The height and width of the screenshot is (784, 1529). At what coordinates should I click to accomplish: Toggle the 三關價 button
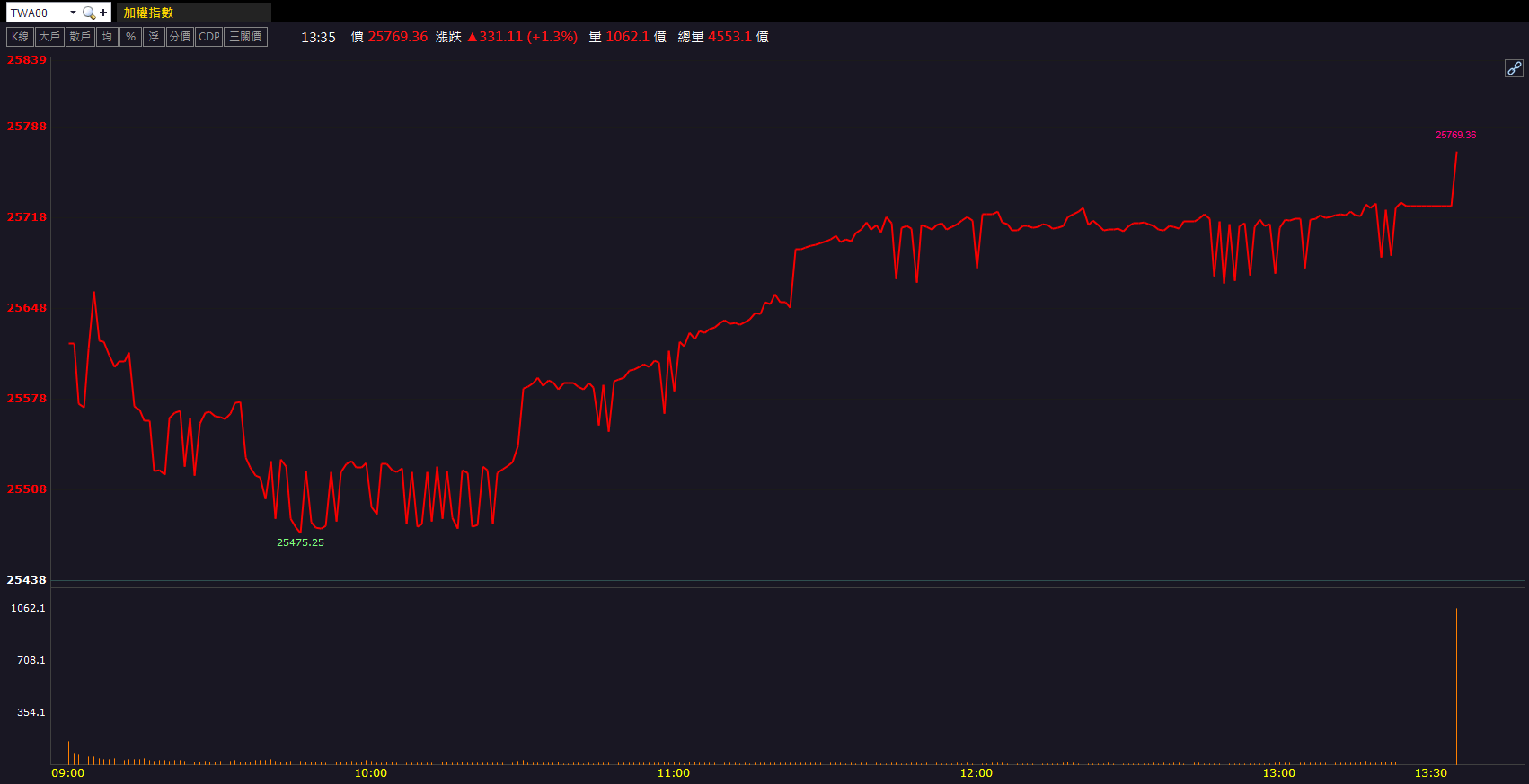tap(245, 37)
